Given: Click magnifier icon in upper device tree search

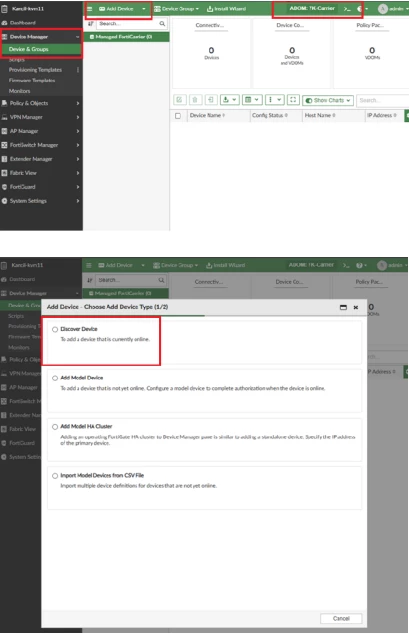Looking at the screenshot, I should click(162, 24).
